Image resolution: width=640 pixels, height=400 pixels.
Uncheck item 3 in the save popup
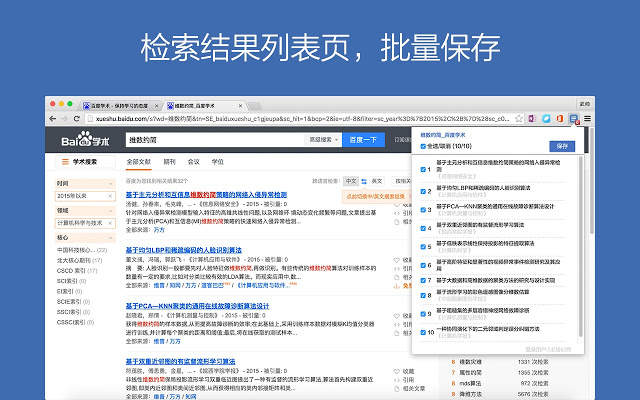point(423,210)
